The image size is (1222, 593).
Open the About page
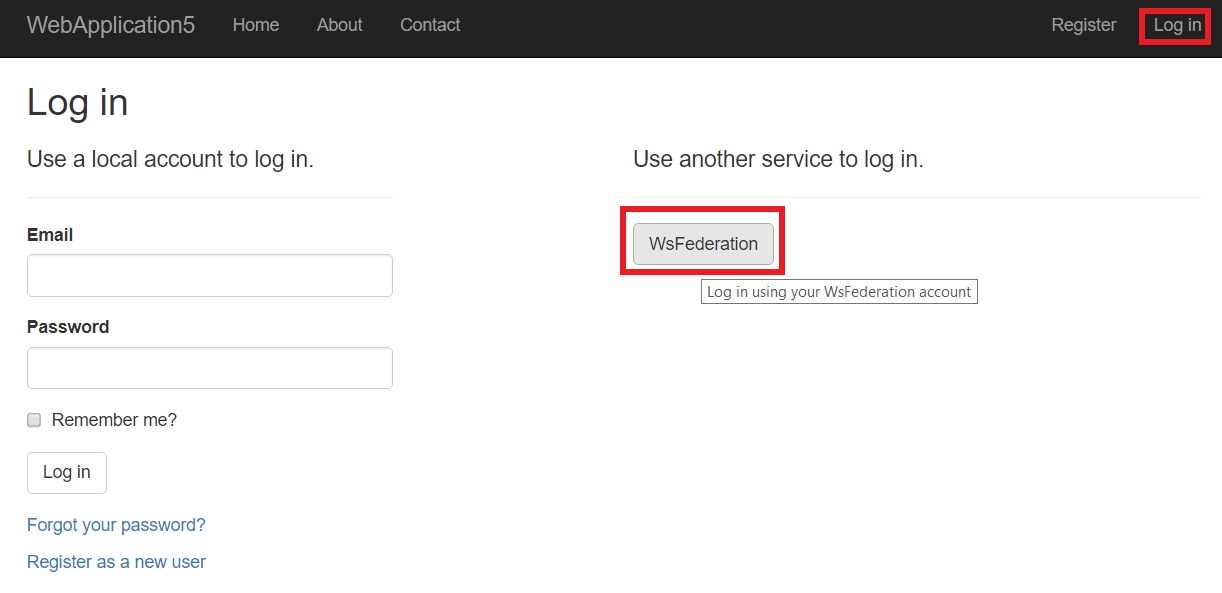click(x=339, y=25)
